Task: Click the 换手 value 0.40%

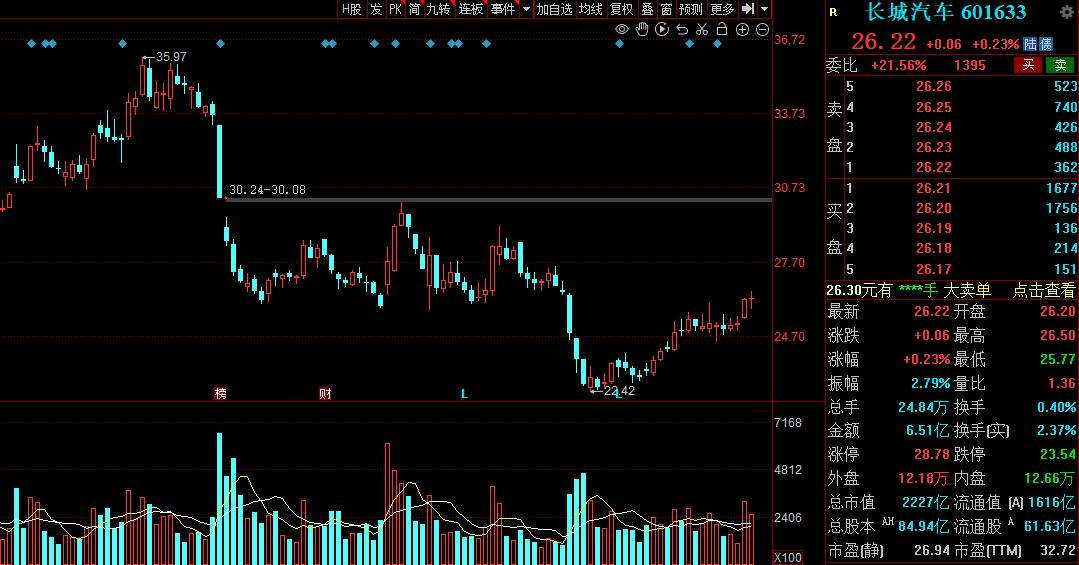Action: [1056, 407]
